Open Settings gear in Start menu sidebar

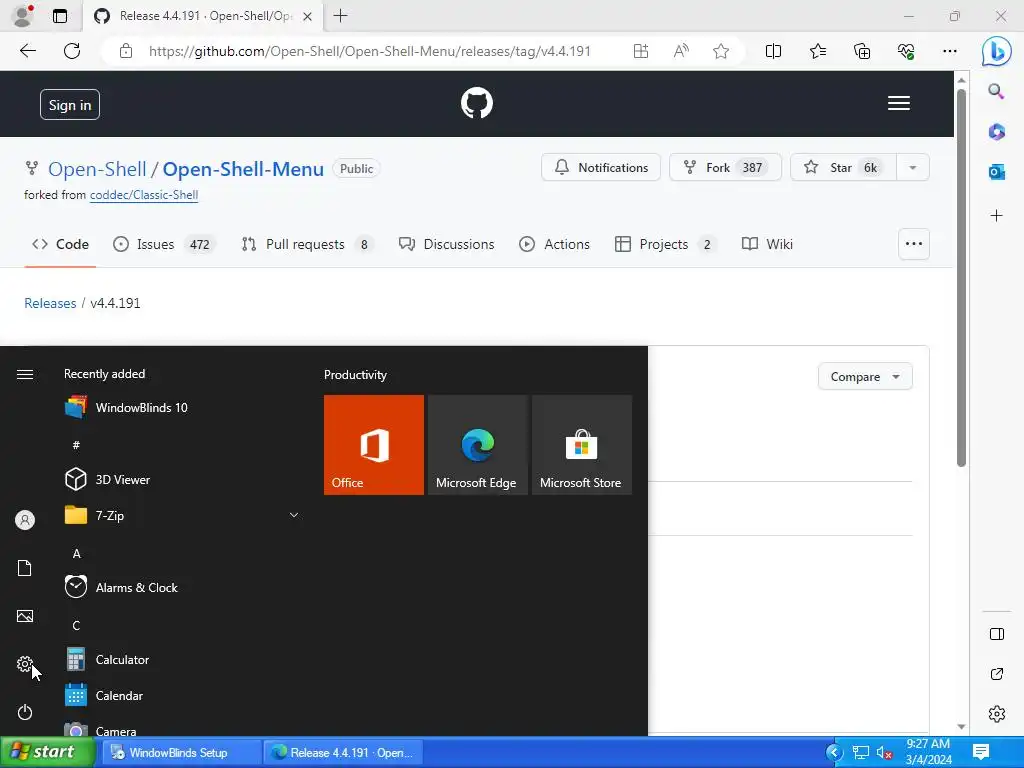(x=25, y=664)
